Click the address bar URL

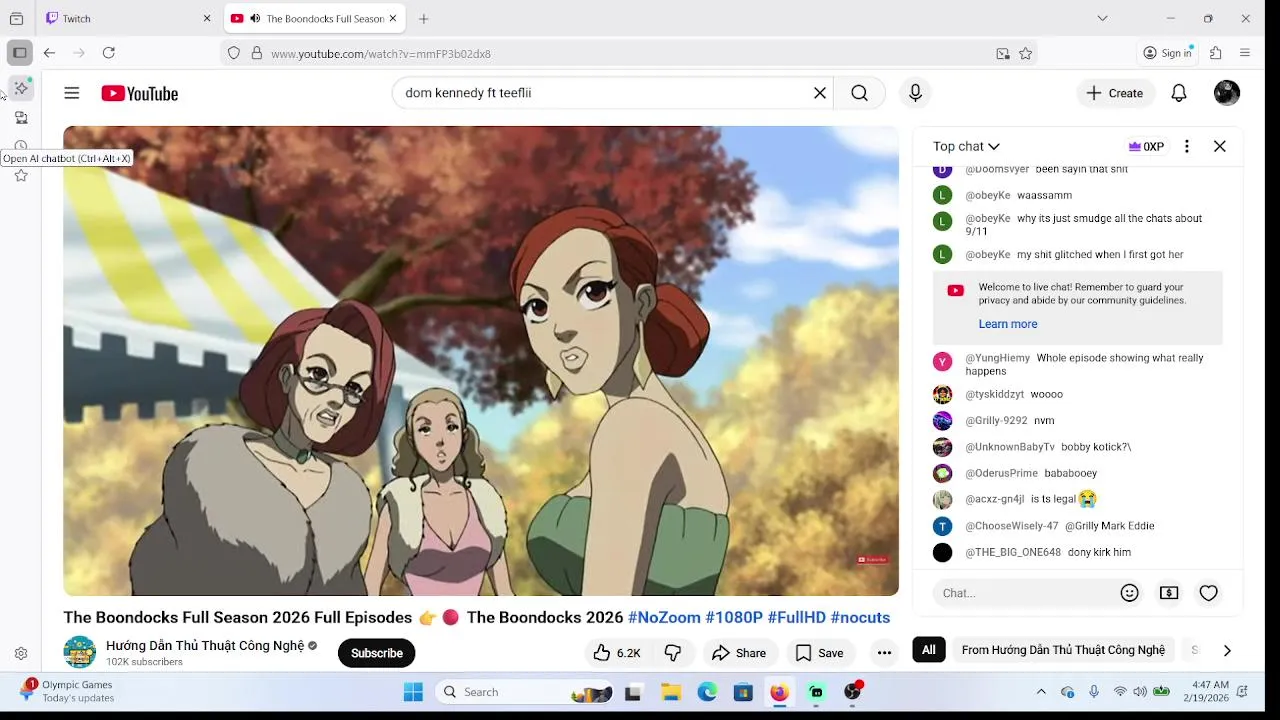[381, 54]
